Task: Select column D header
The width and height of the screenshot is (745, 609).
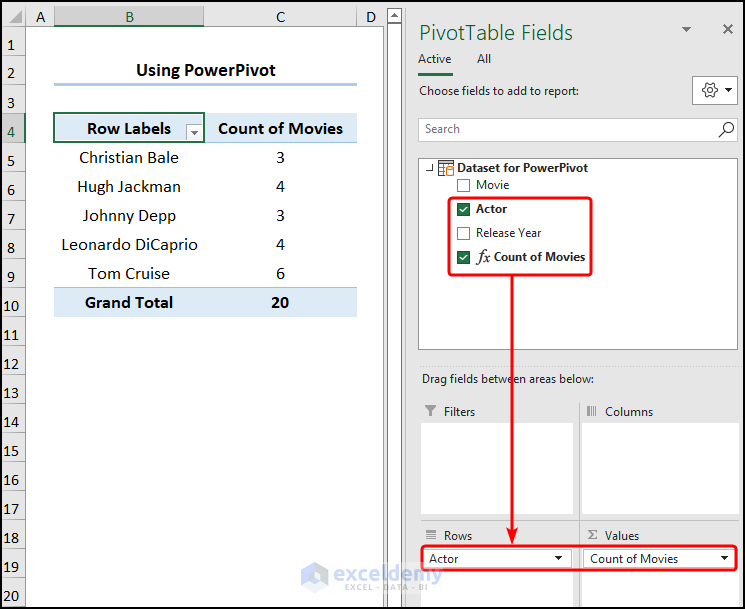Action: tap(371, 17)
